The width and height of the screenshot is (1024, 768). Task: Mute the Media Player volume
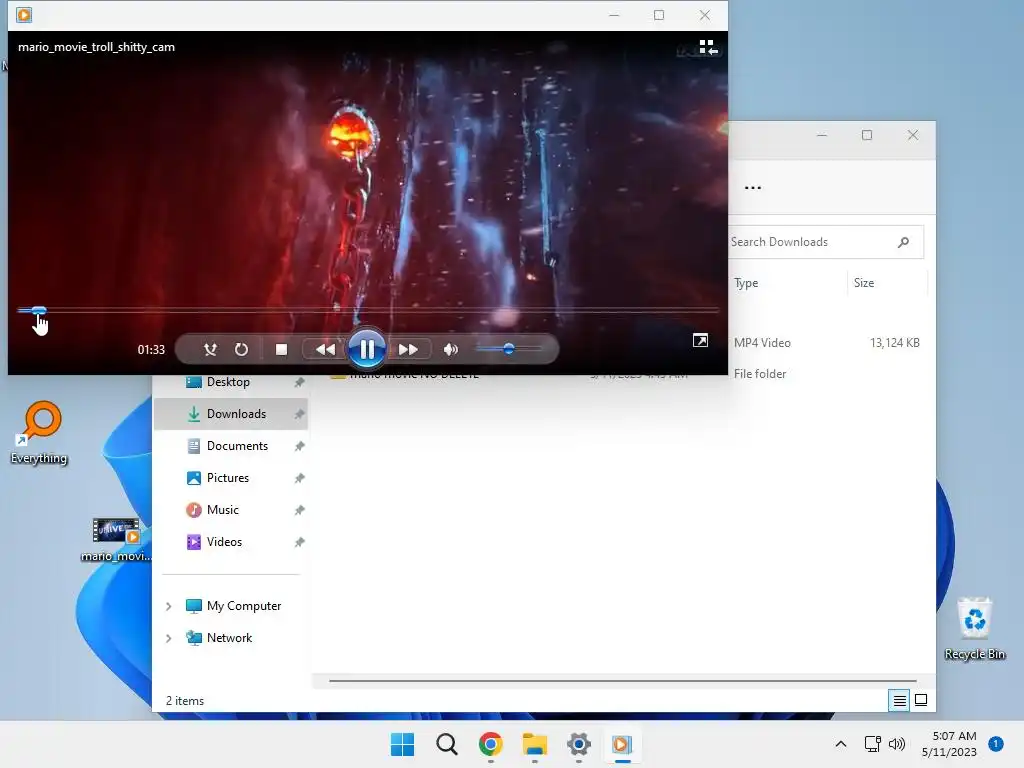451,349
